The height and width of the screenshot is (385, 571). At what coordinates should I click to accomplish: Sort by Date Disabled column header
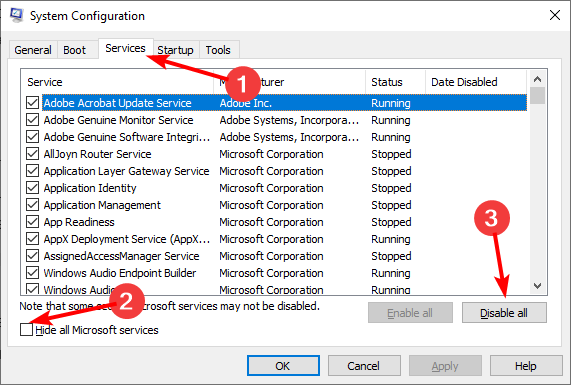tap(476, 82)
